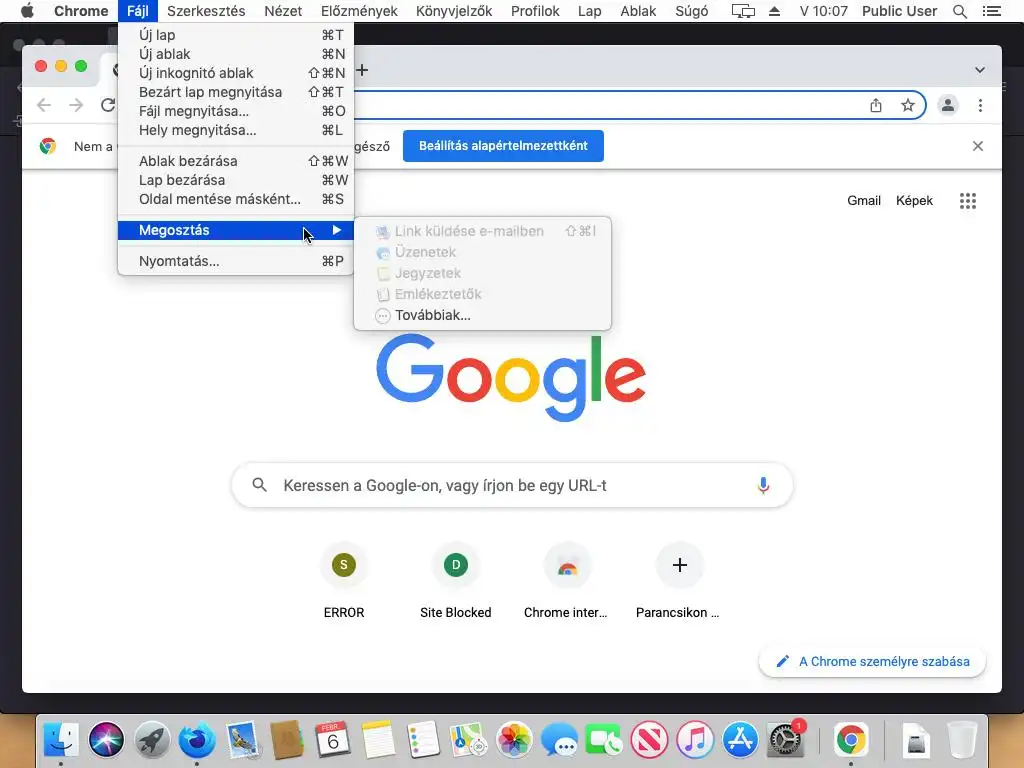Reload the page

point(108,105)
